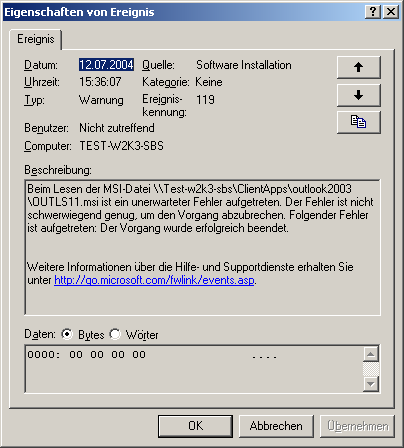This screenshot has height=448, width=404.
Task: Copy event details to clipboard icon
Action: pos(359,122)
